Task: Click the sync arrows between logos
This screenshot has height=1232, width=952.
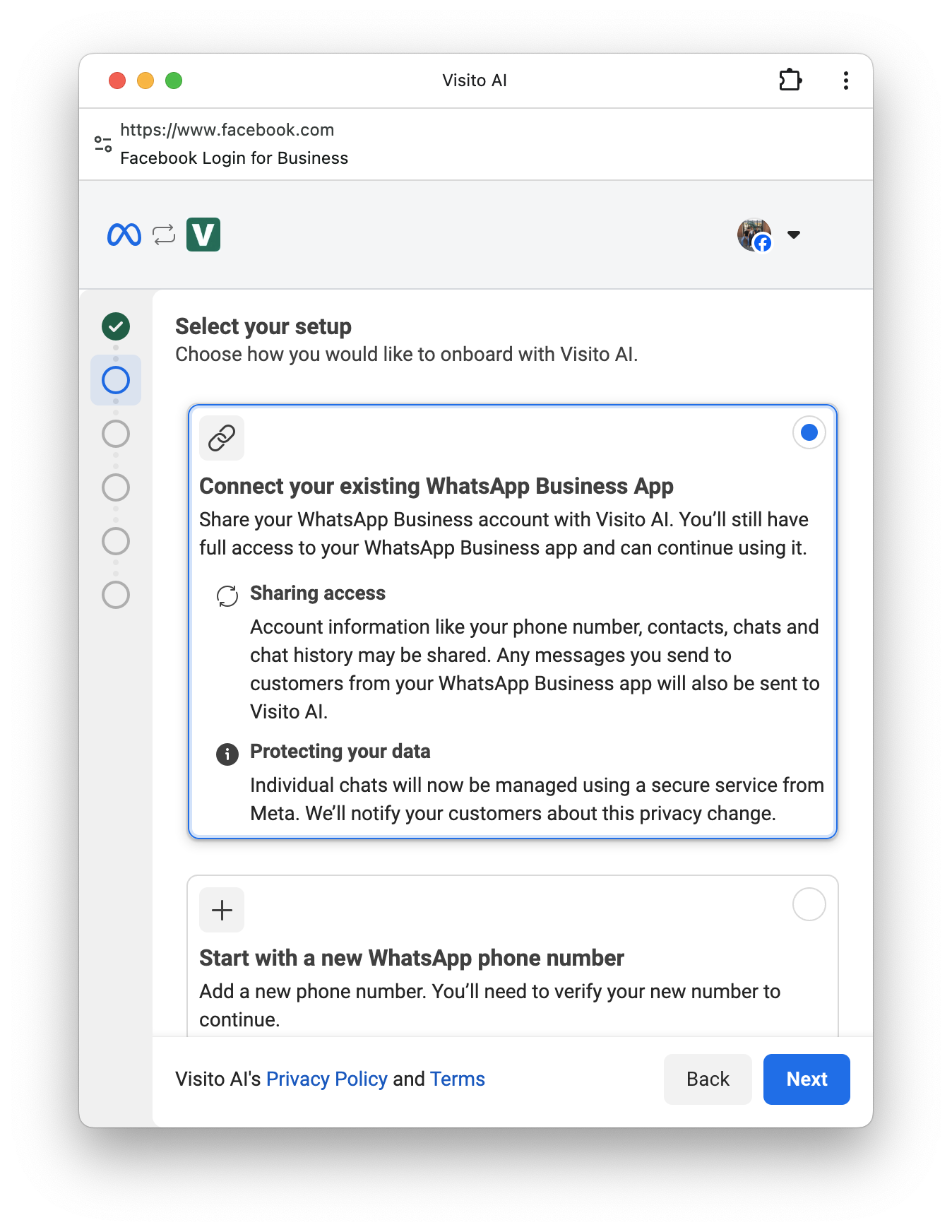Action: pos(164,235)
